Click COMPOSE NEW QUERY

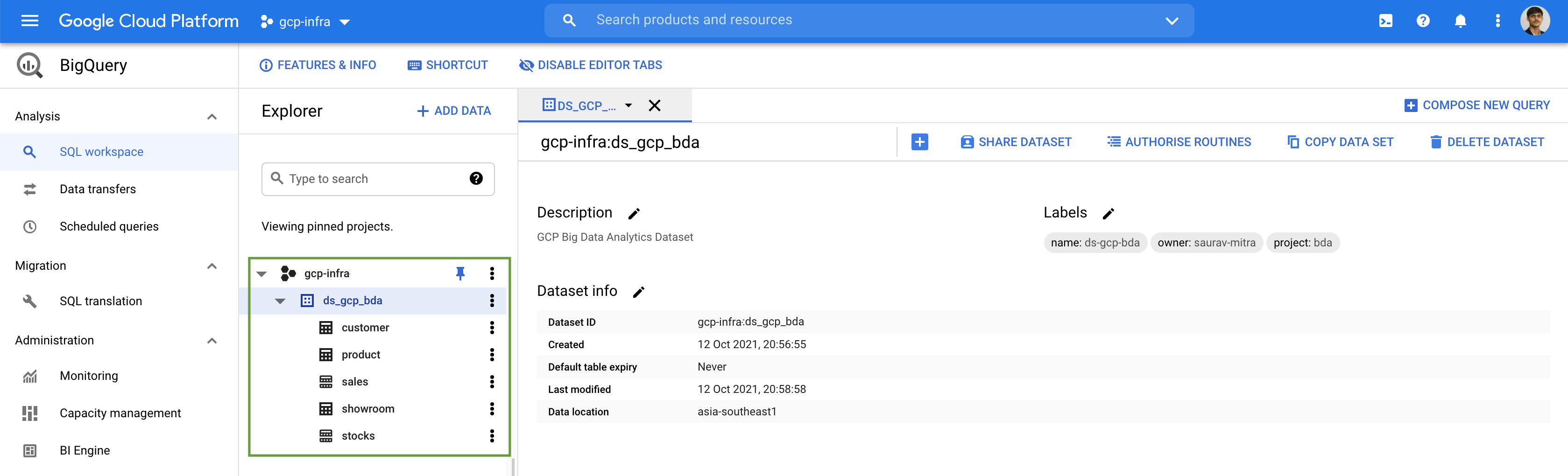(x=1476, y=105)
